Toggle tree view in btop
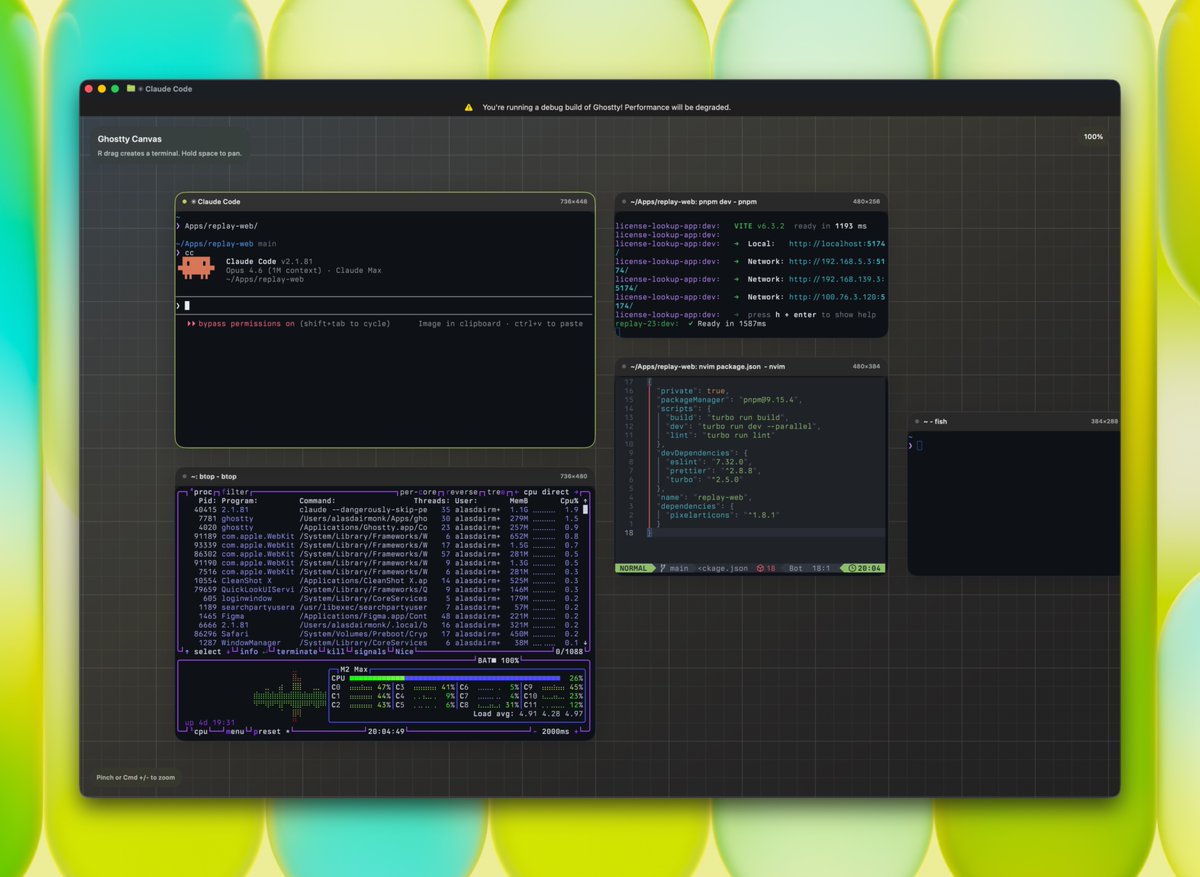 494,492
